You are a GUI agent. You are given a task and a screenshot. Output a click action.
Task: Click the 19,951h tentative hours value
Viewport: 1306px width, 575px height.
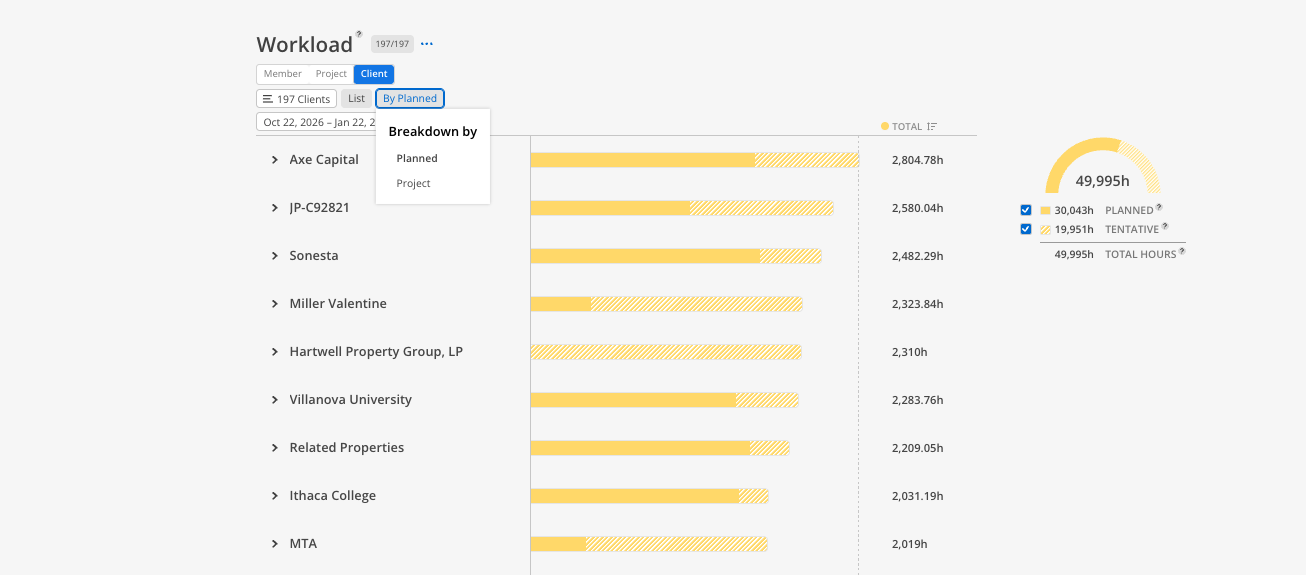[1074, 230]
